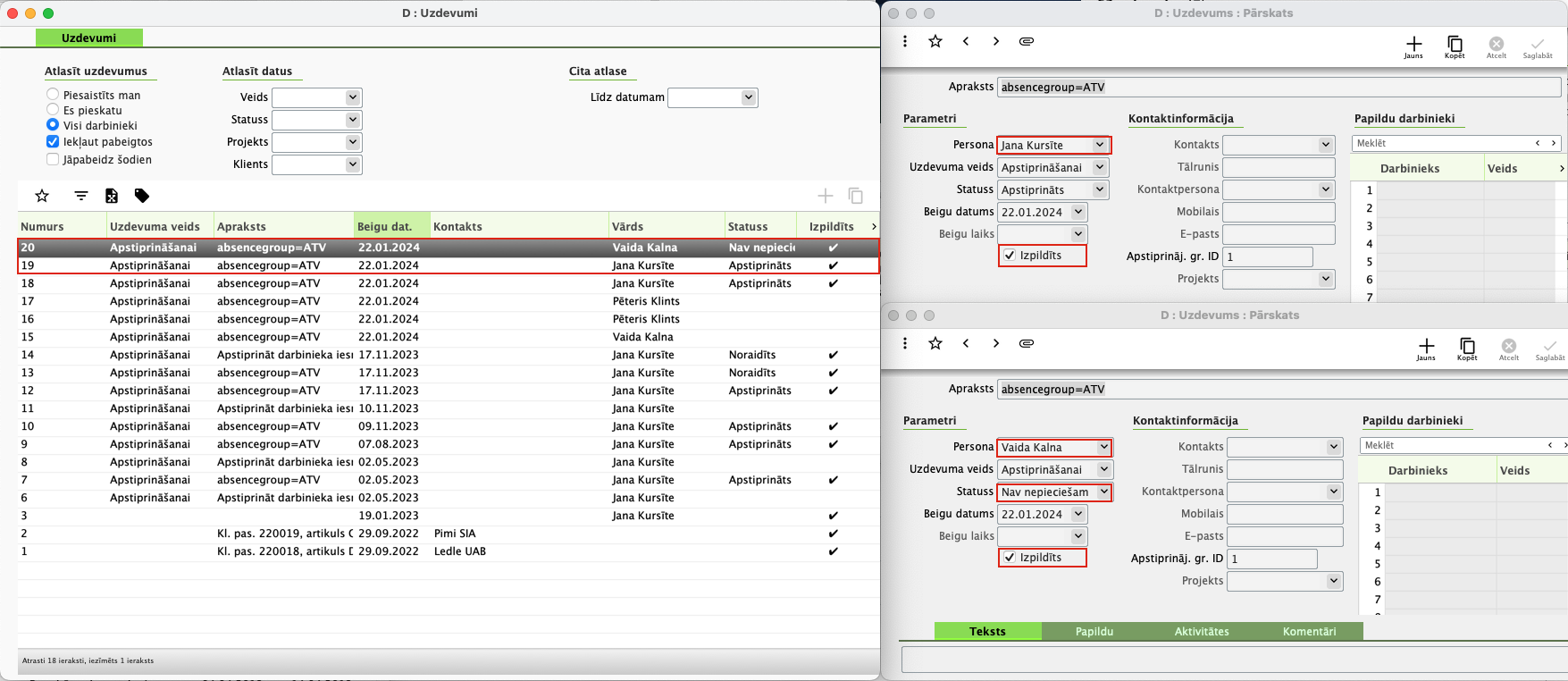This screenshot has width=1568, height=681.
Task: Toggle Izpildīts checkbox in lower Pārskats window
Action: click(1010, 558)
